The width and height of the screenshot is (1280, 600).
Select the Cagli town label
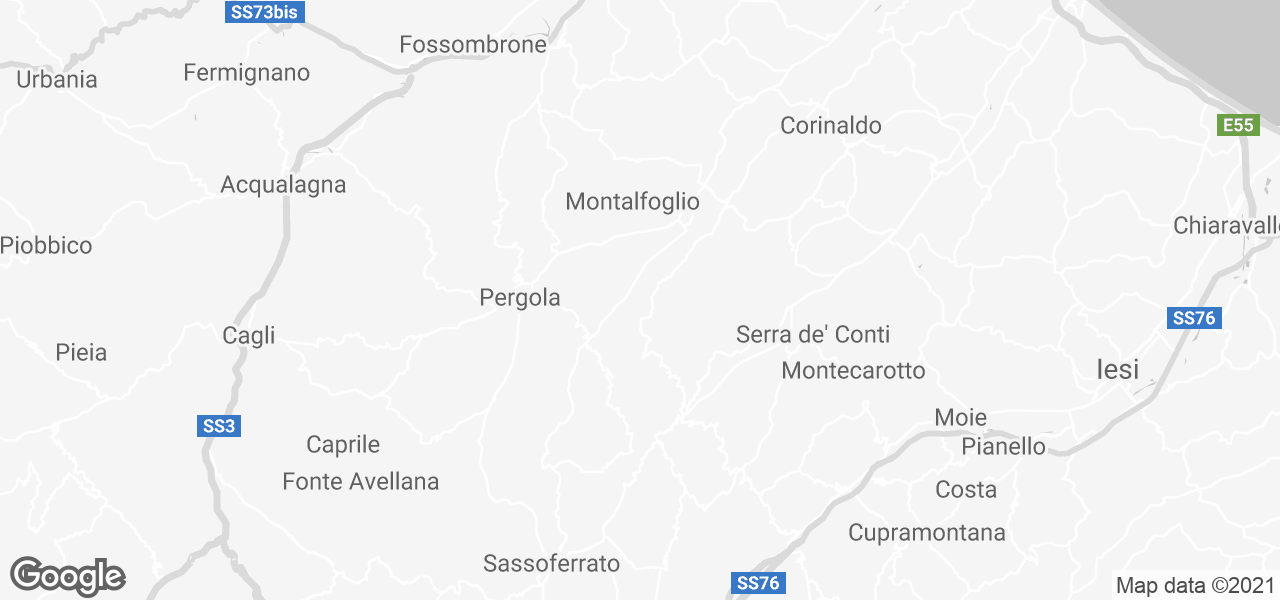coord(248,336)
